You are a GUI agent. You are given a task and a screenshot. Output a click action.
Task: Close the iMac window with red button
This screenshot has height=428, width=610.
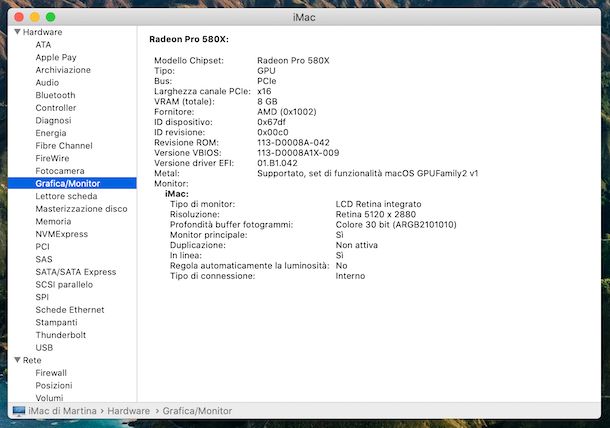point(19,17)
